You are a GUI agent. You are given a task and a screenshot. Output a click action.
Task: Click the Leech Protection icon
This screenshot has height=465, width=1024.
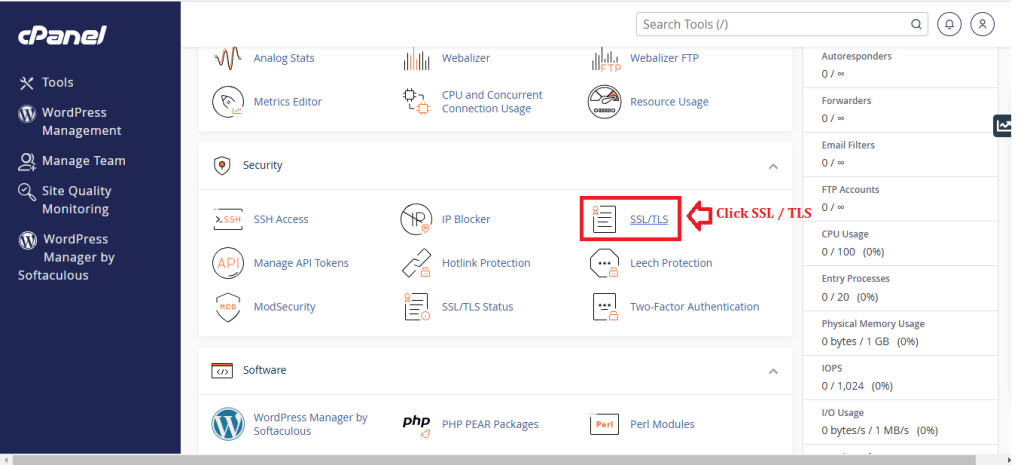[x=604, y=263]
